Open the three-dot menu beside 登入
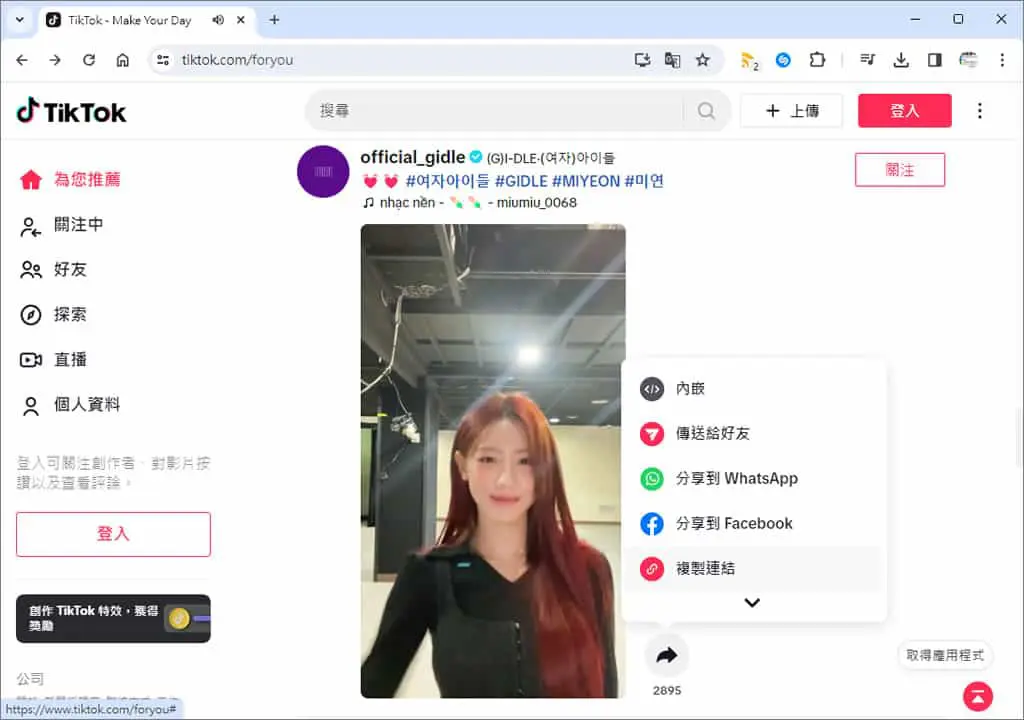The image size is (1024, 720). (979, 110)
